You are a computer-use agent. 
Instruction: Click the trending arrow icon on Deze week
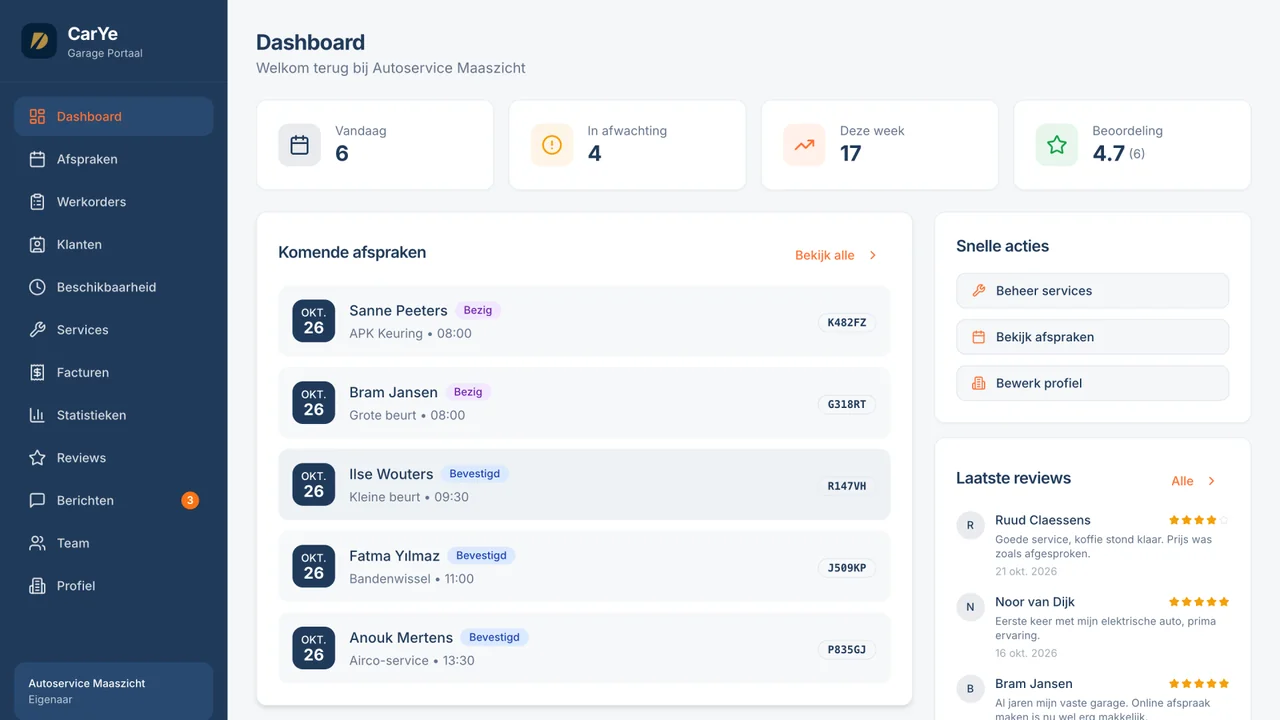tap(804, 145)
